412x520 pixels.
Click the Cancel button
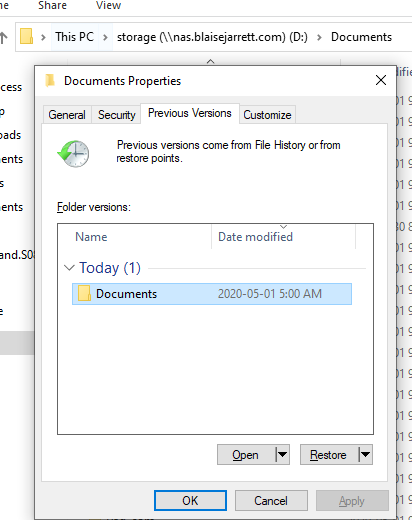(271, 500)
